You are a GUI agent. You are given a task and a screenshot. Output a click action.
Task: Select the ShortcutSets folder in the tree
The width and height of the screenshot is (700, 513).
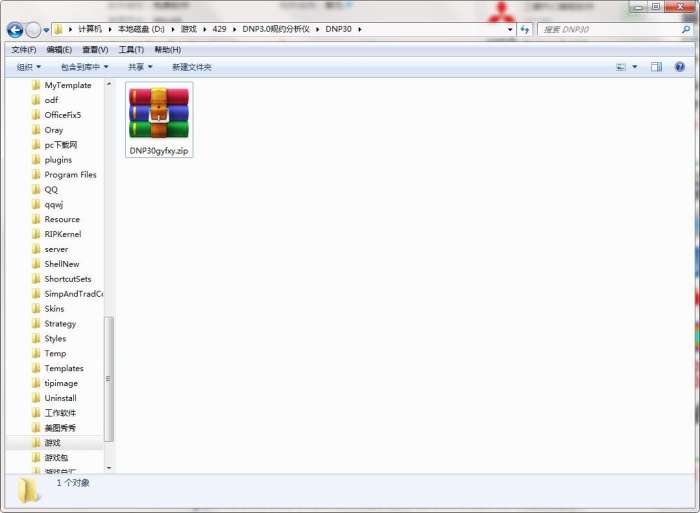[x=62, y=279]
